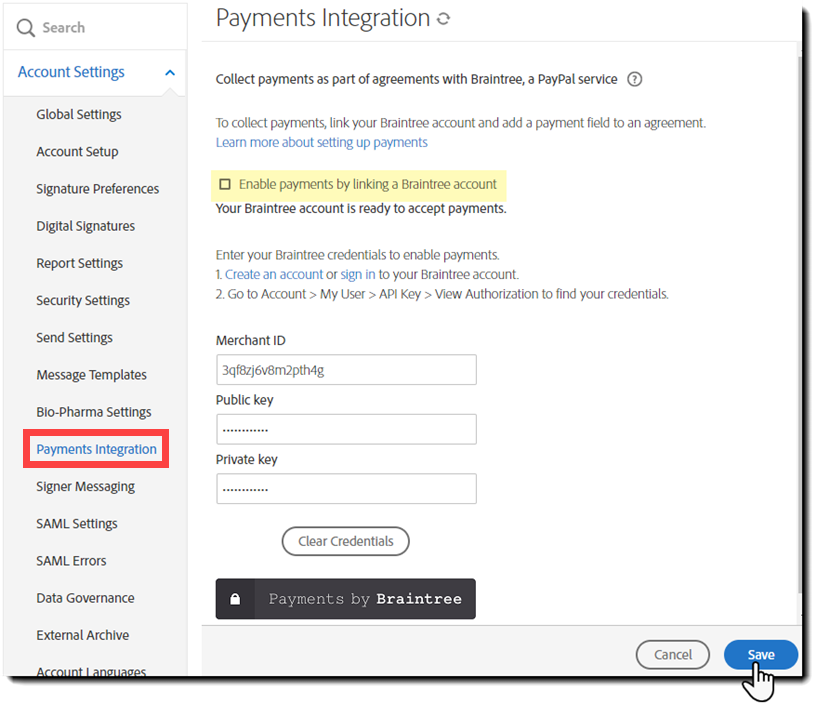Select Report Settings

[x=79, y=263]
